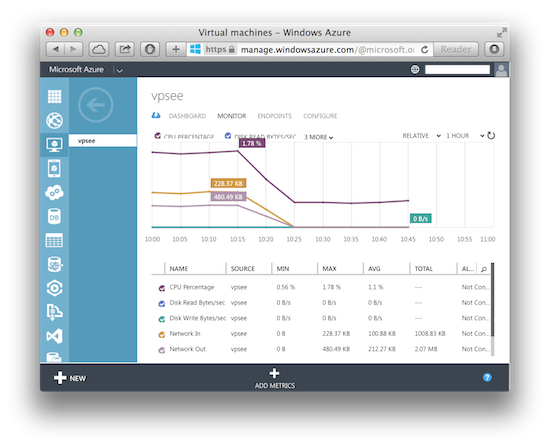Open the Cloud Services gears icon in sidebar
The width and height of the screenshot is (550, 447).
pyautogui.click(x=54, y=193)
